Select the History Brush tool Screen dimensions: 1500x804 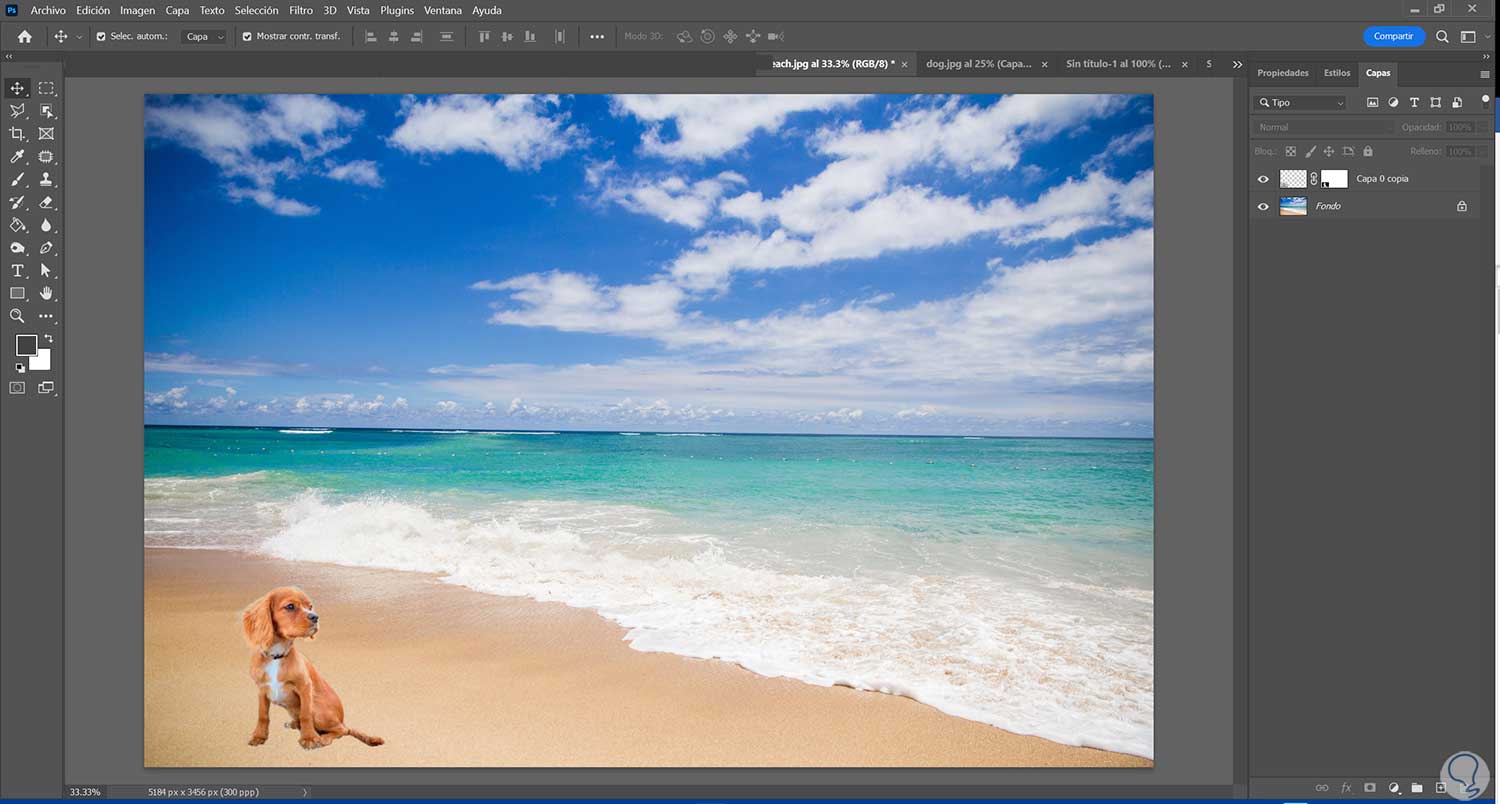[17, 202]
